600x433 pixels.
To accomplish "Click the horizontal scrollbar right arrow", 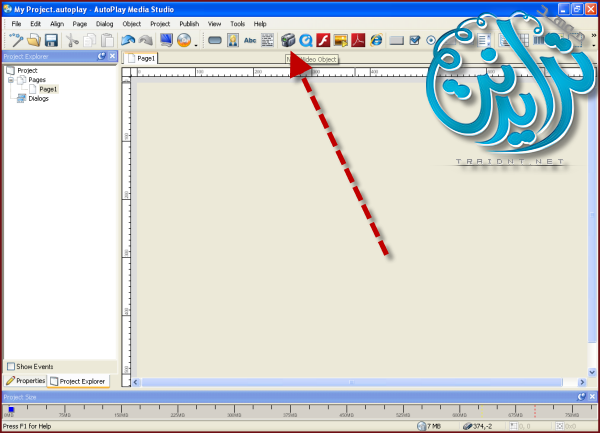I will point(582,382).
